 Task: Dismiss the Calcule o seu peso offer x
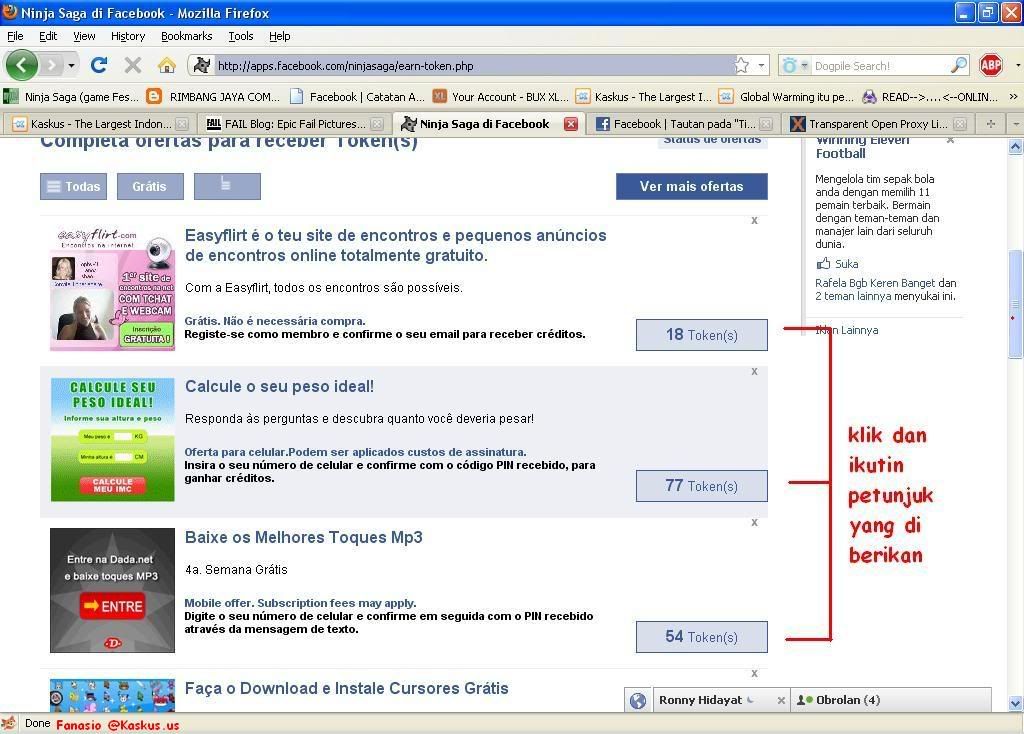[754, 372]
